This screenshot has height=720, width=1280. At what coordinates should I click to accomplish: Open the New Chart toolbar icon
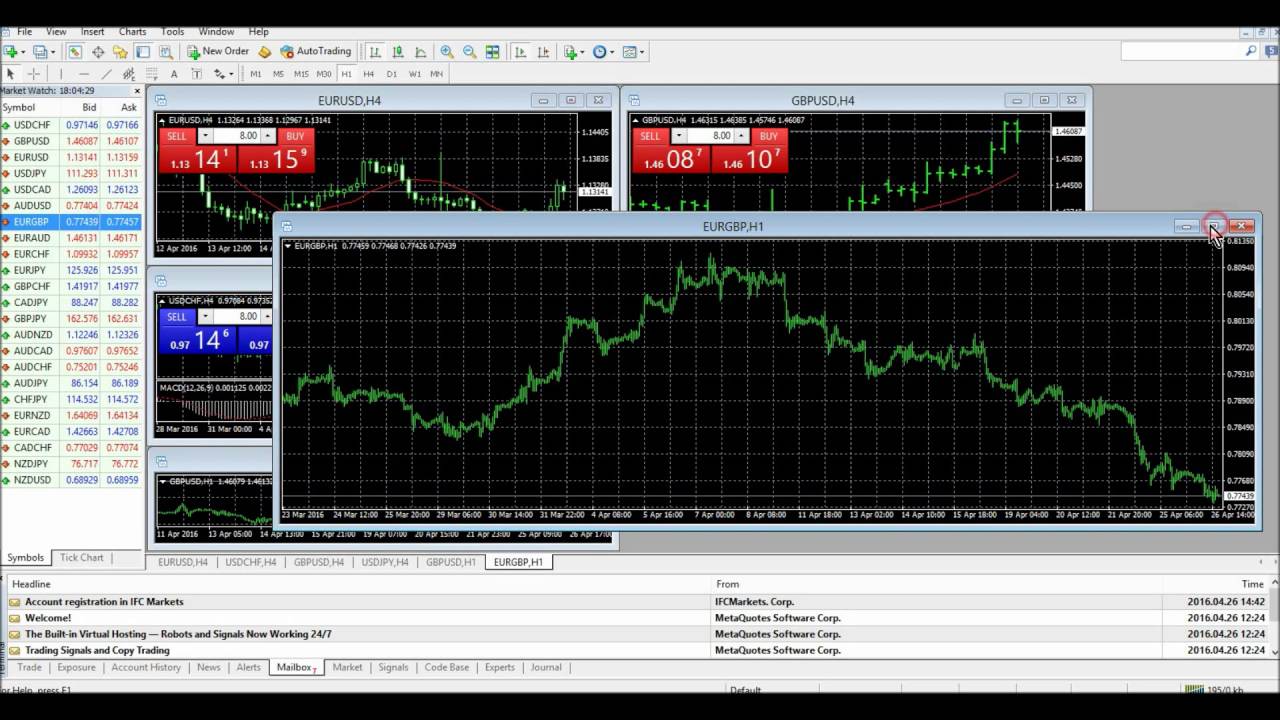point(10,52)
